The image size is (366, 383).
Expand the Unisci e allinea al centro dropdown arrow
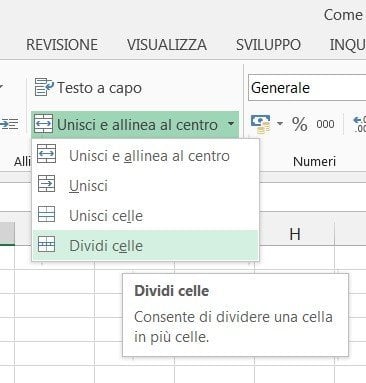tap(231, 124)
